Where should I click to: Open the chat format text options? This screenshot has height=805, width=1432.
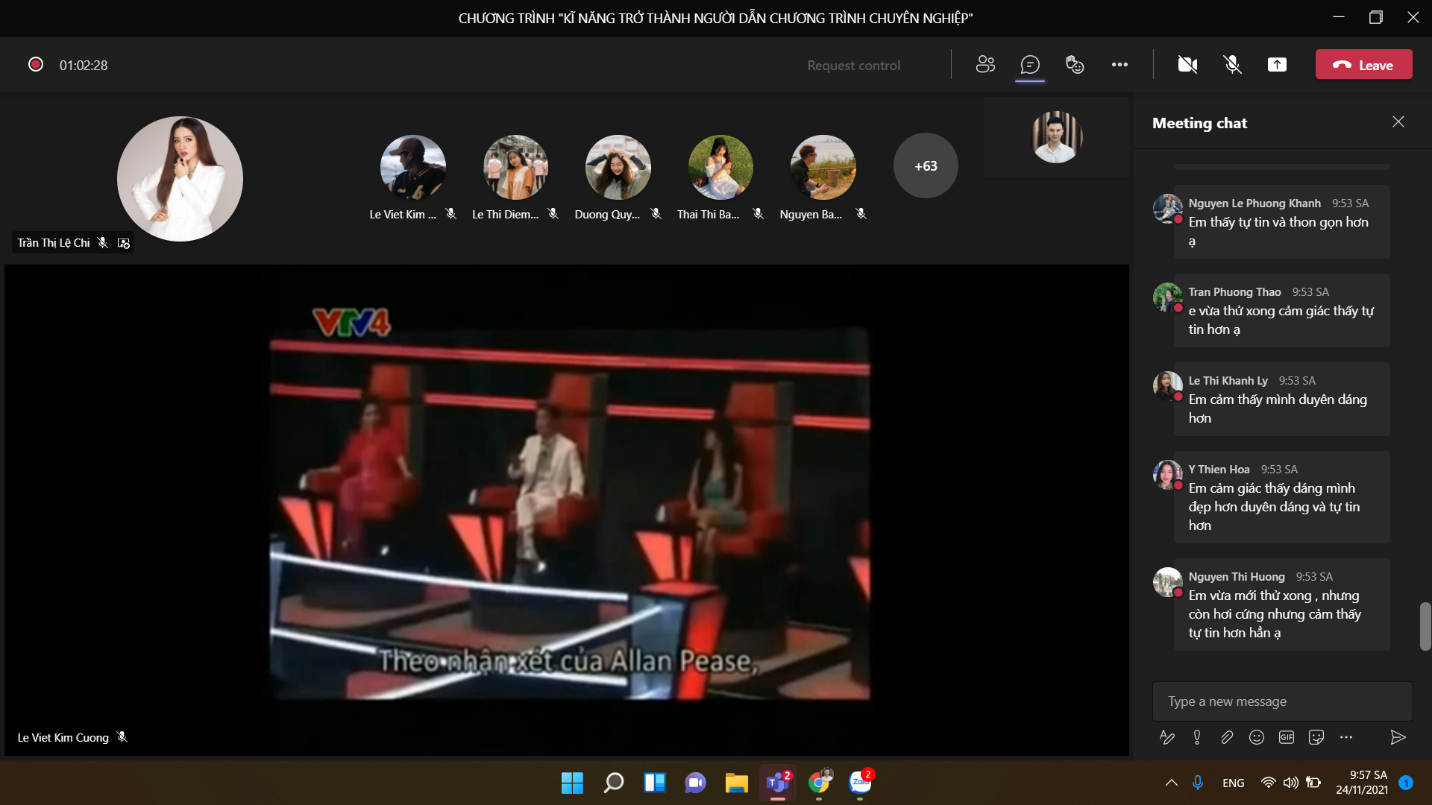[1167, 738]
